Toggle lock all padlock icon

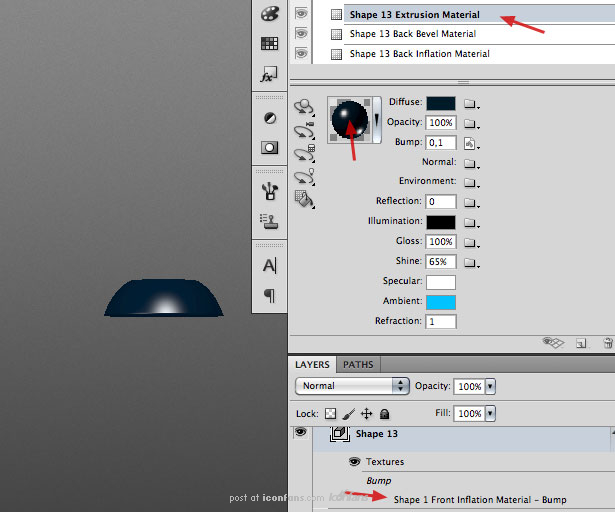(x=385, y=414)
